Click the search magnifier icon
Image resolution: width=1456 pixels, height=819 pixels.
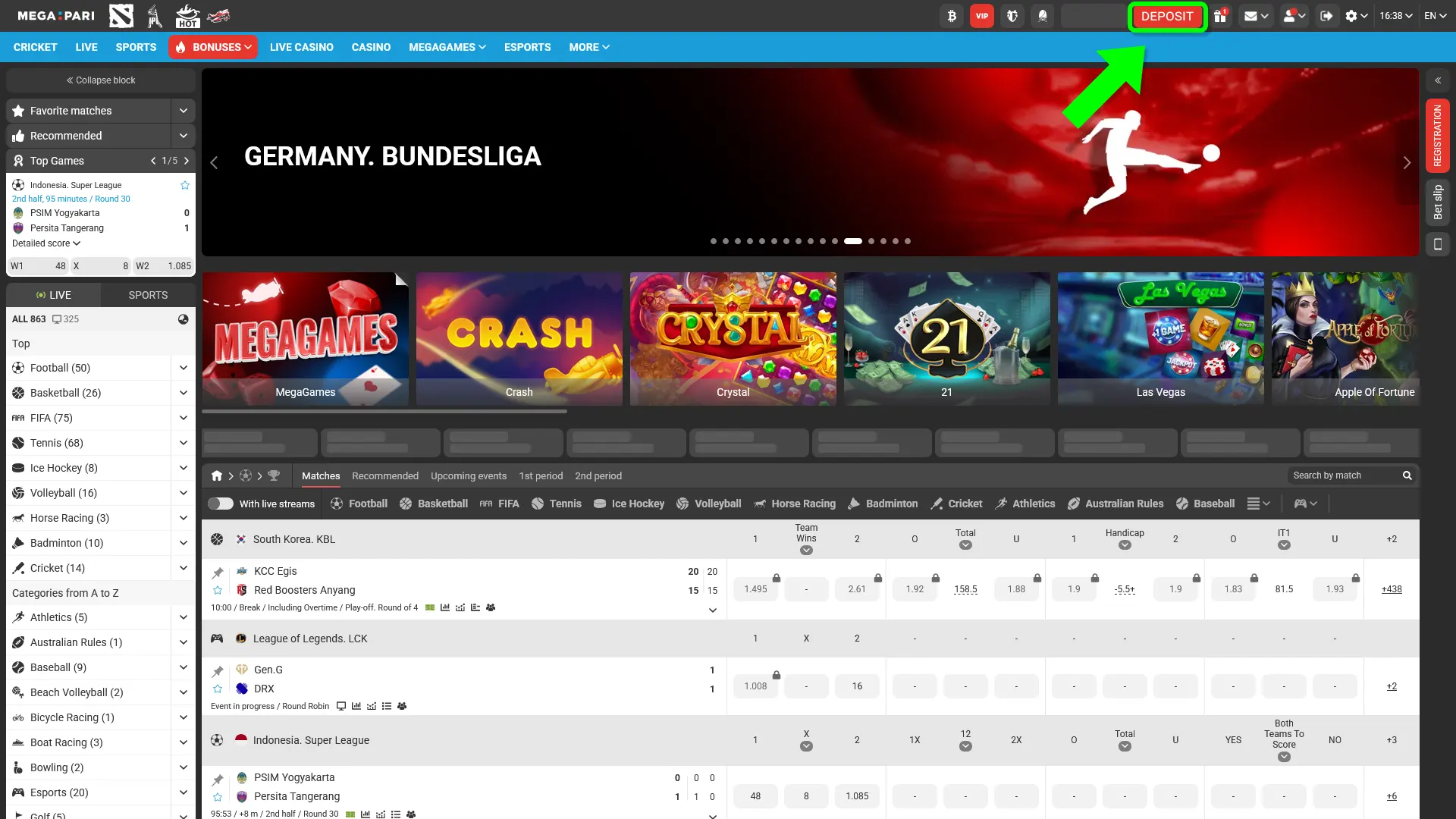(x=1407, y=475)
